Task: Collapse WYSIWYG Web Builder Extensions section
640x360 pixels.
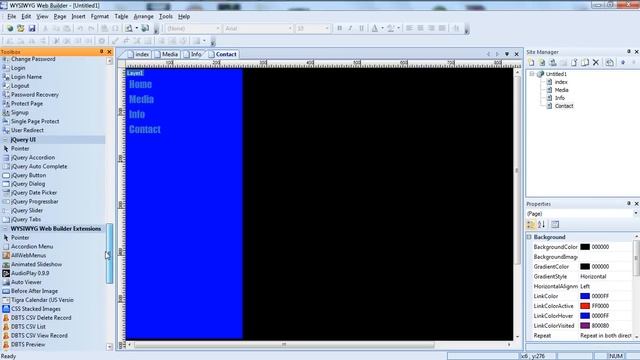Action: 5,229
